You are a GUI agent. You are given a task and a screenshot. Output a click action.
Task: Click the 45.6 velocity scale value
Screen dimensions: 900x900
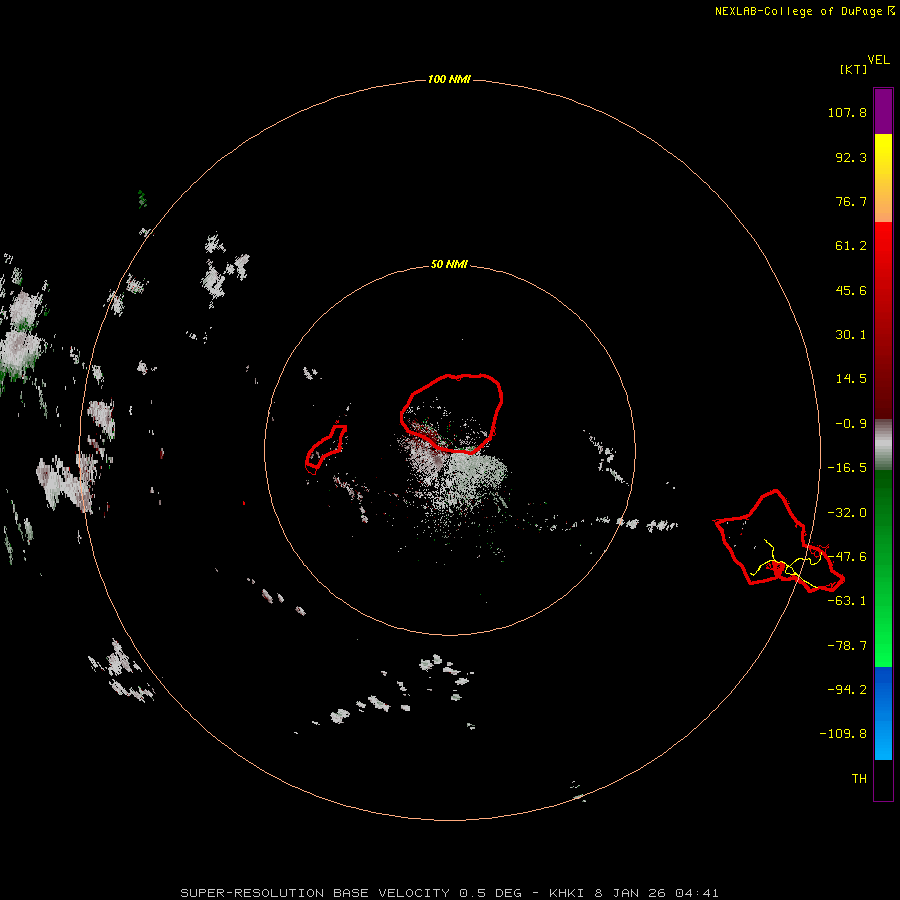(x=851, y=290)
